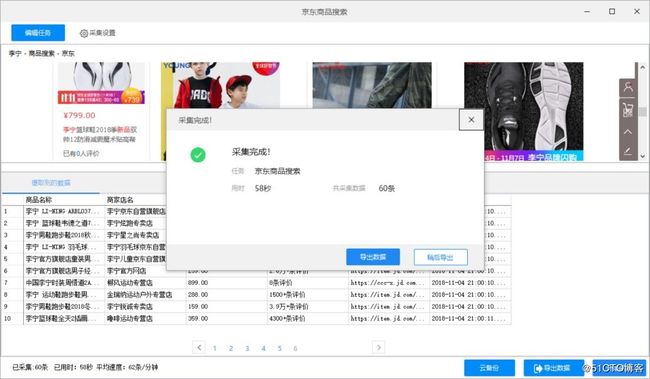Click row 3 李宁网鞋跑步鞋2018秋 cell
Screen dimensions: 650x379
(63, 235)
